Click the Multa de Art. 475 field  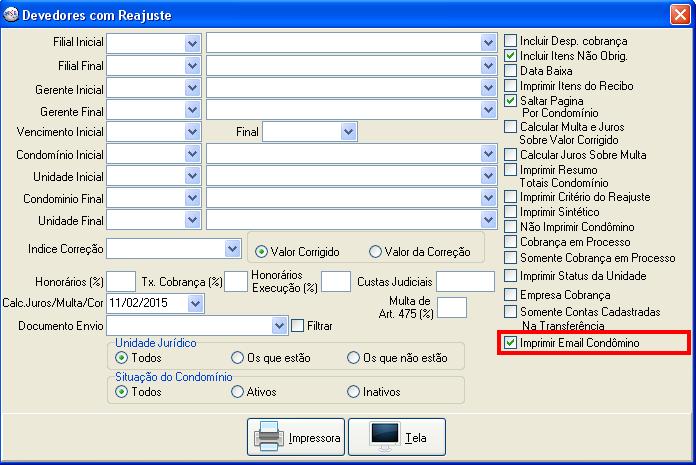click(452, 308)
